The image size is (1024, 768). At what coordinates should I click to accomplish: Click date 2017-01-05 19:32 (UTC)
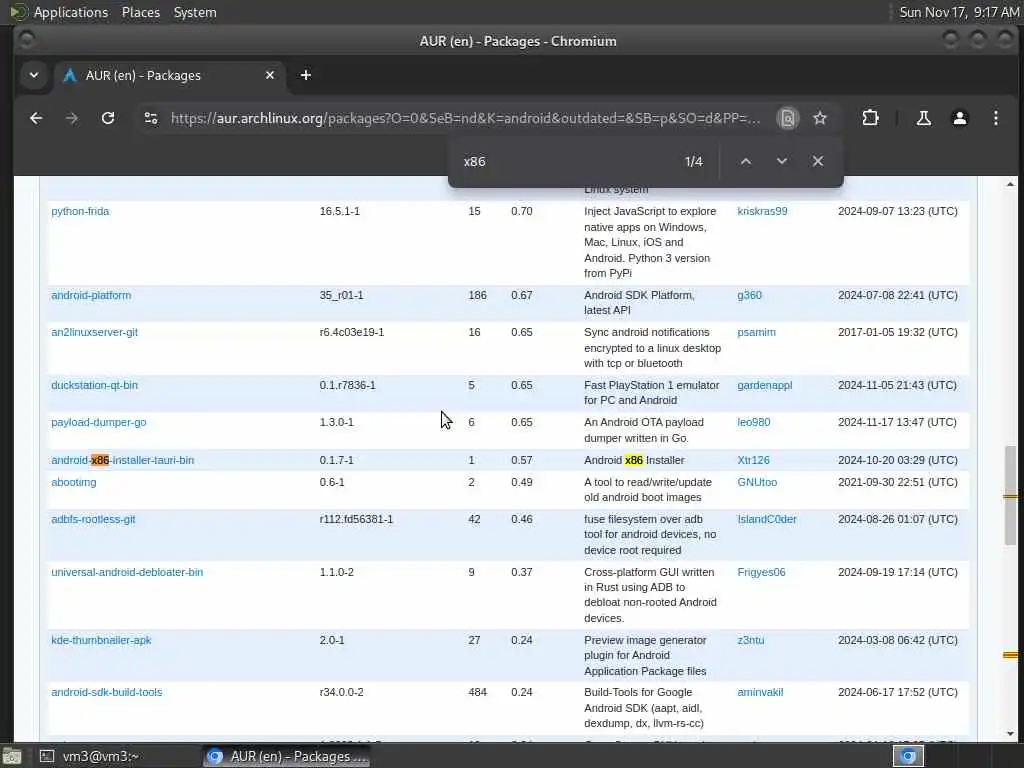[x=897, y=332]
